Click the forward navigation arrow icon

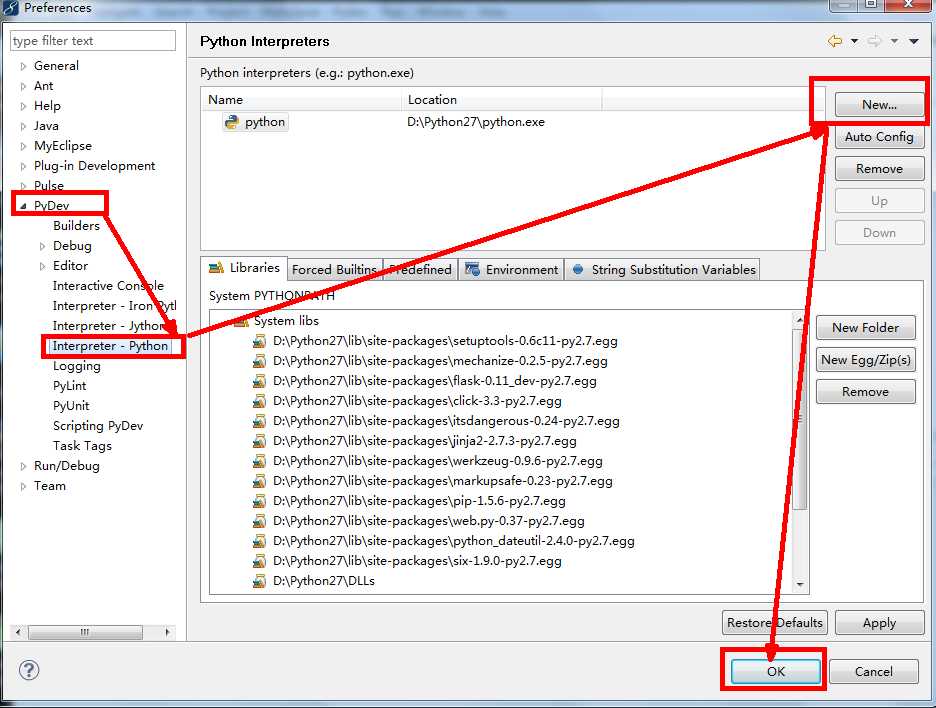coord(875,41)
